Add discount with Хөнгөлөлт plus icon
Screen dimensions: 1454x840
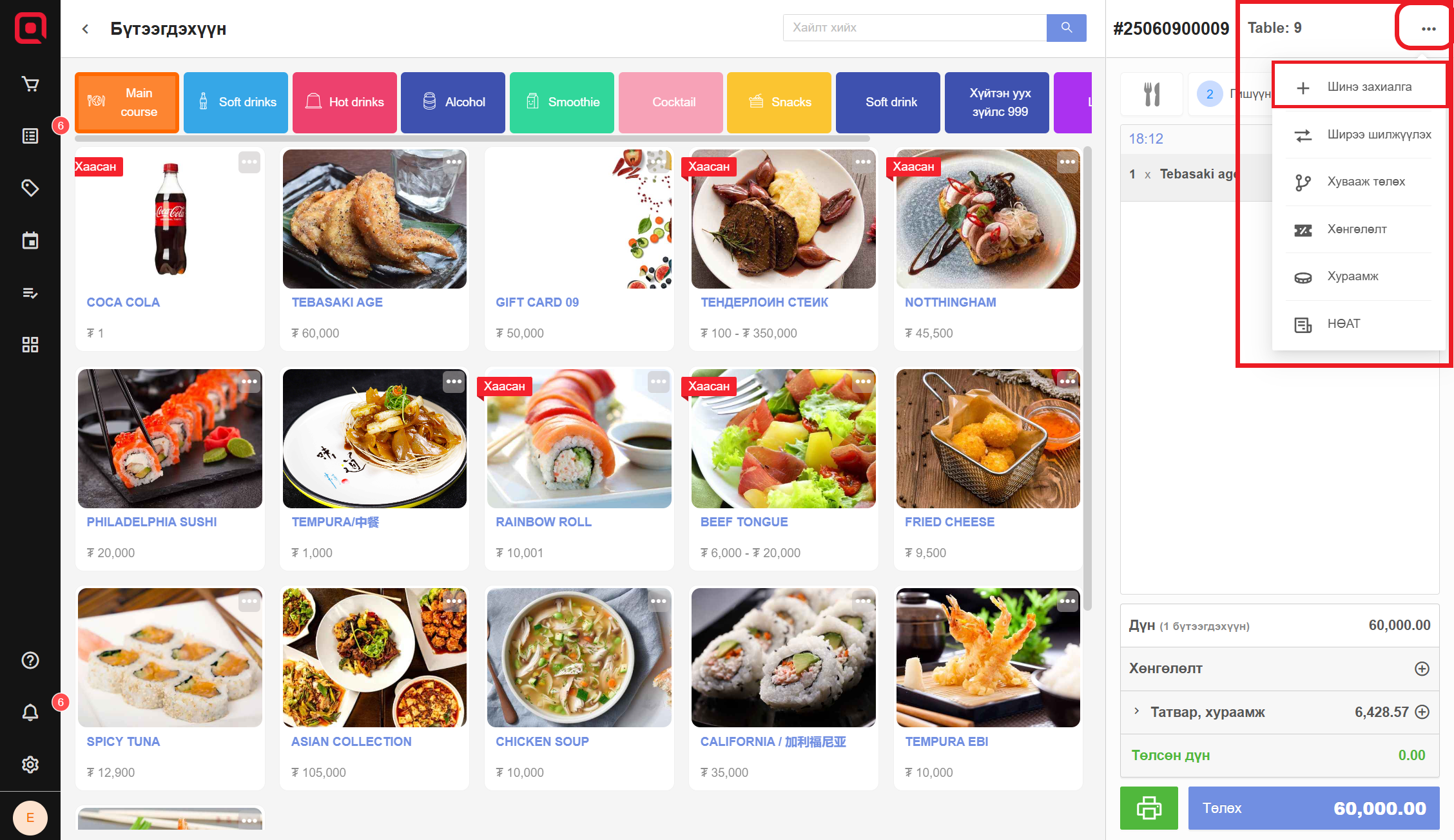click(1422, 669)
